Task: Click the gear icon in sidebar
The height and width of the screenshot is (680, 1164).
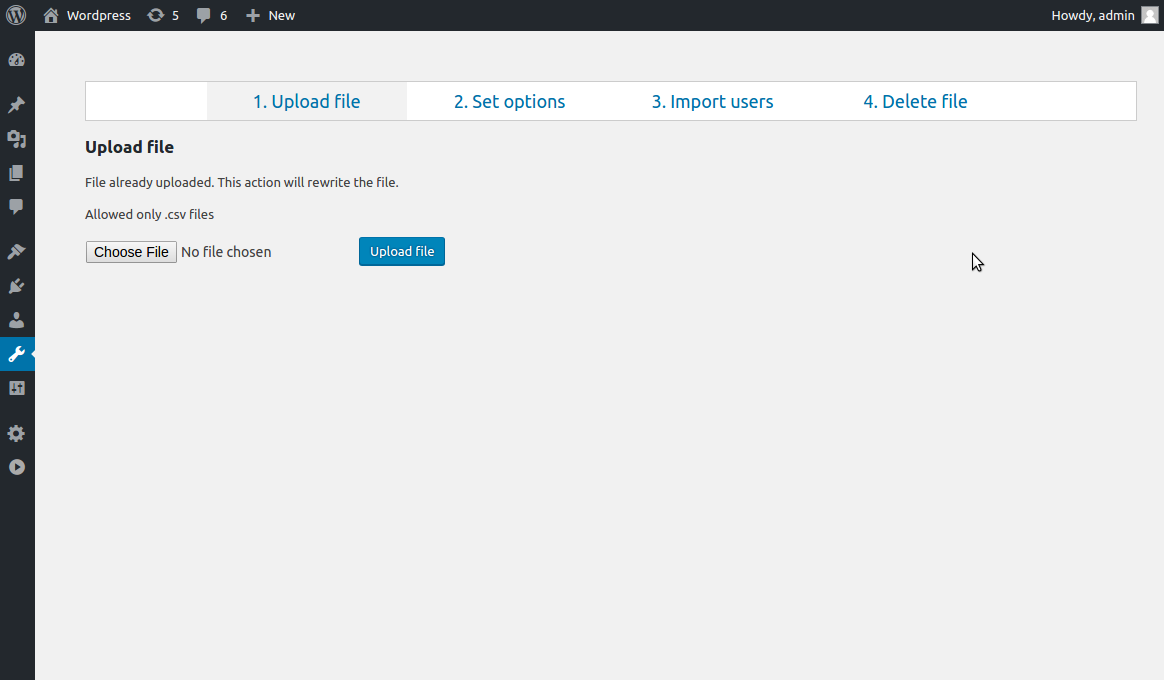Action: 16,434
